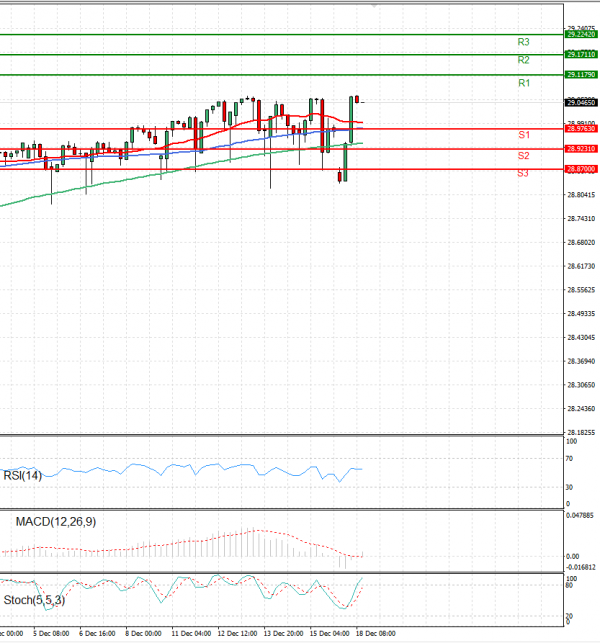Click the chart shift triangle marker at top
The width and height of the screenshot is (600, 643).
(374, 6)
